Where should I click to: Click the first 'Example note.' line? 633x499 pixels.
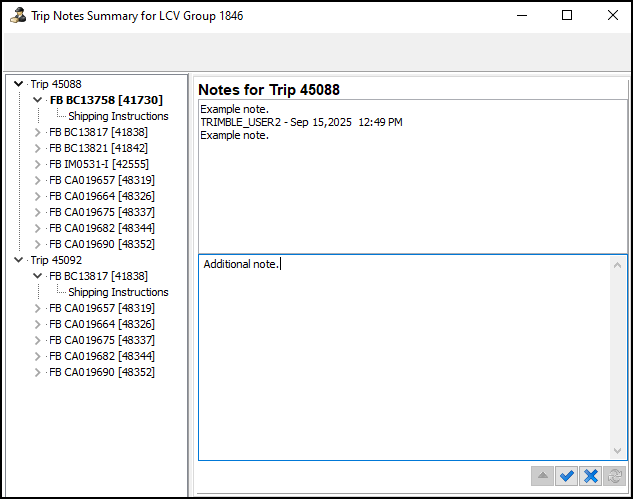[x=235, y=109]
